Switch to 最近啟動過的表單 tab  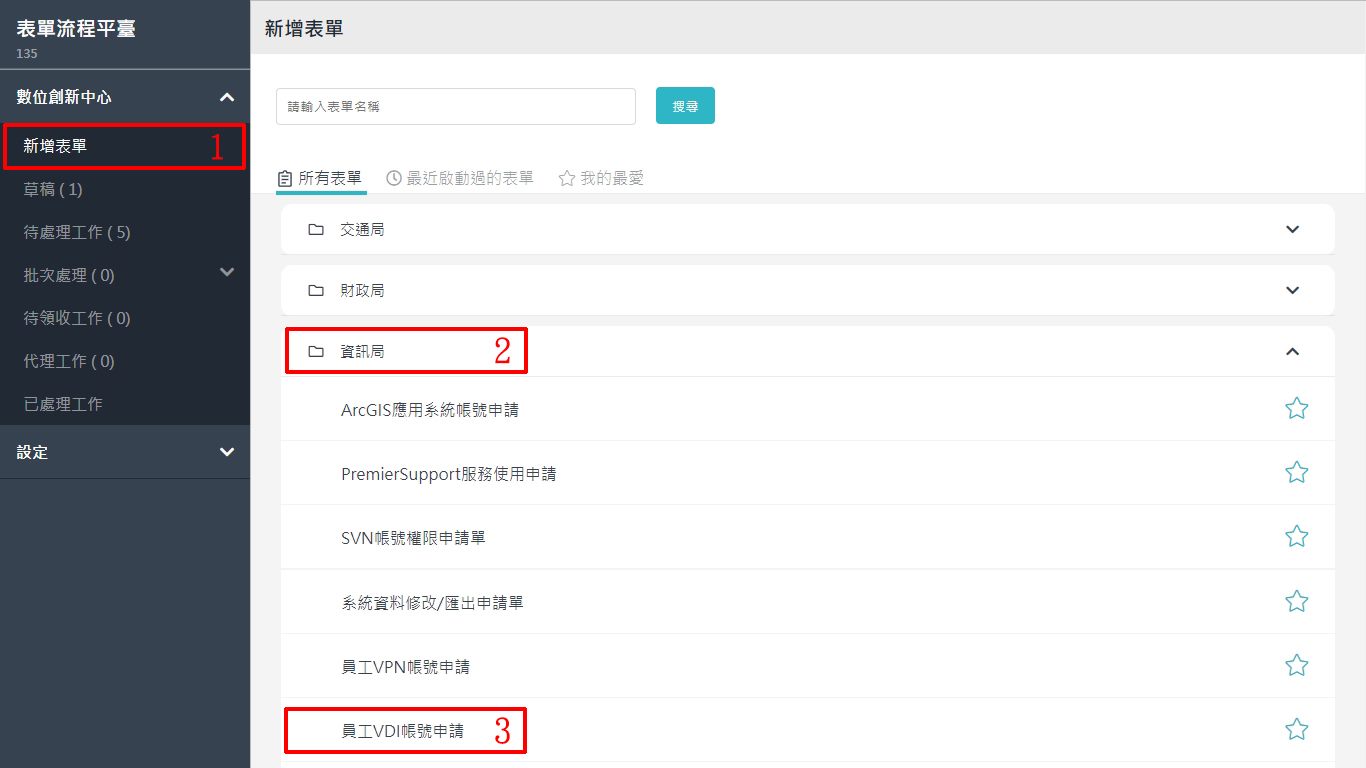pyautogui.click(x=460, y=178)
